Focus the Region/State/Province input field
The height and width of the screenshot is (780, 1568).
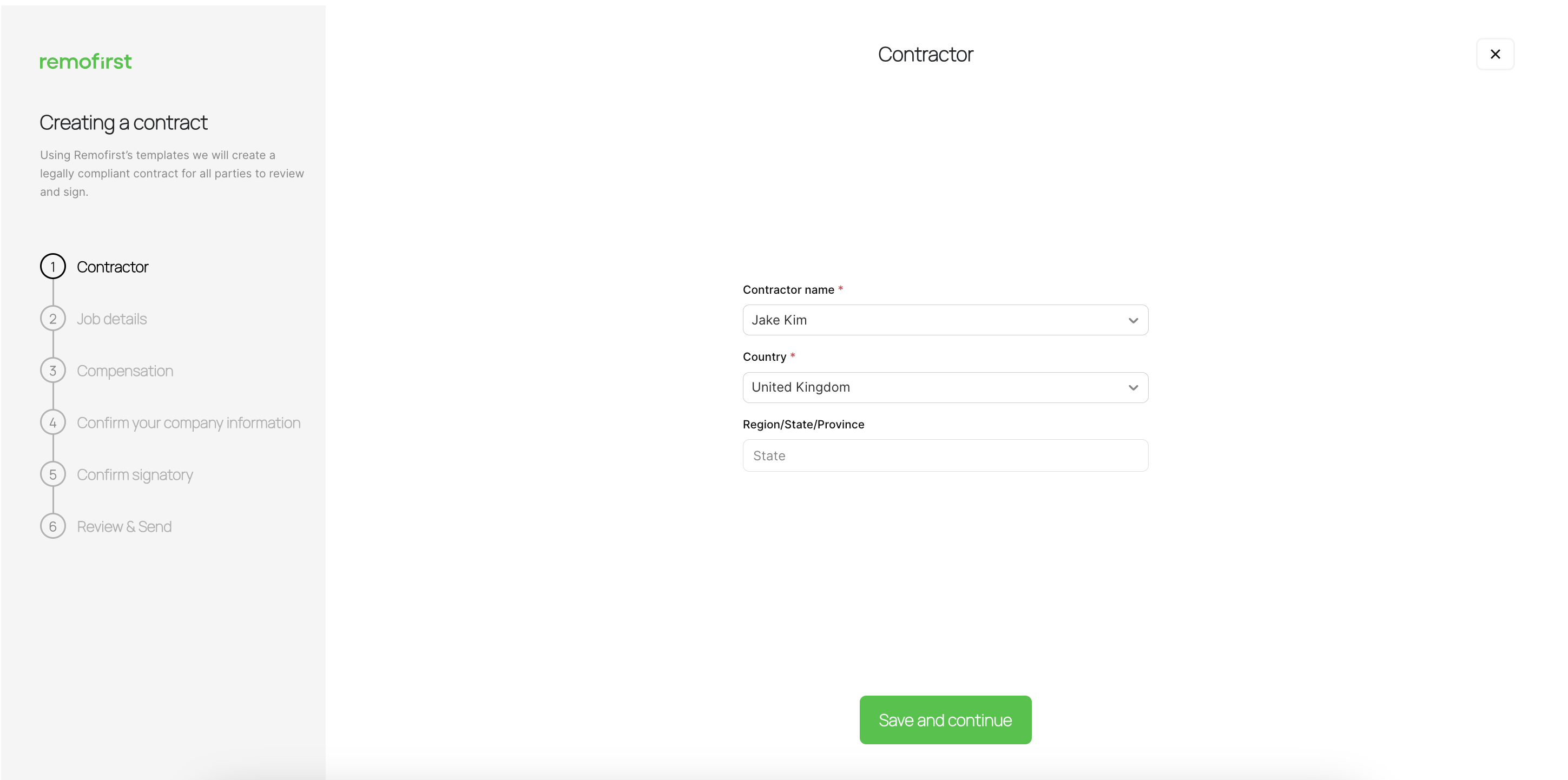[945, 455]
